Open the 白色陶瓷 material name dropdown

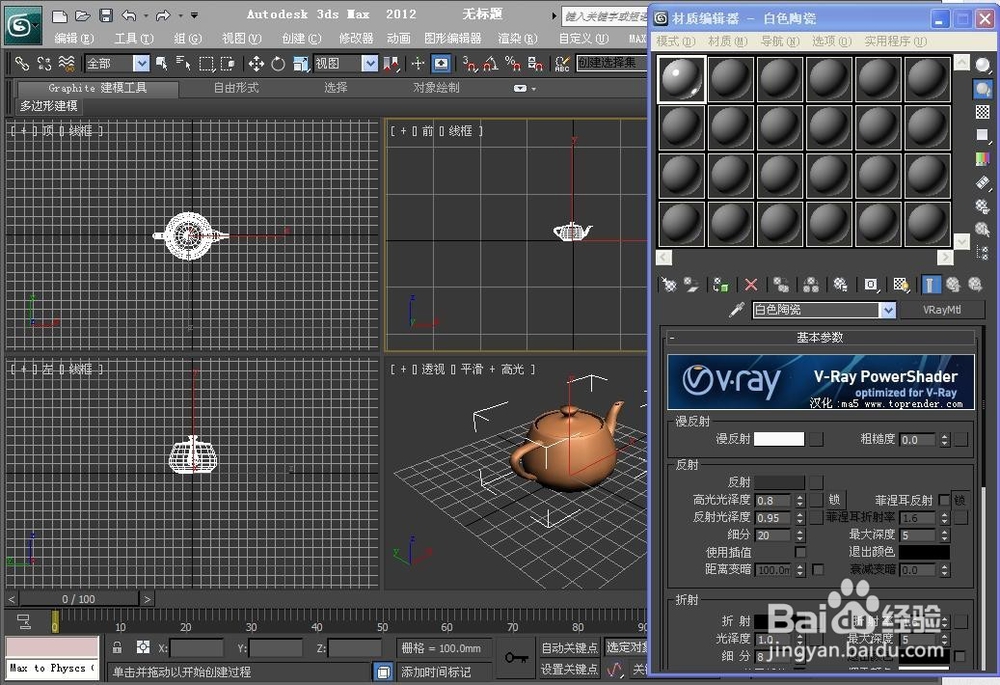886,310
